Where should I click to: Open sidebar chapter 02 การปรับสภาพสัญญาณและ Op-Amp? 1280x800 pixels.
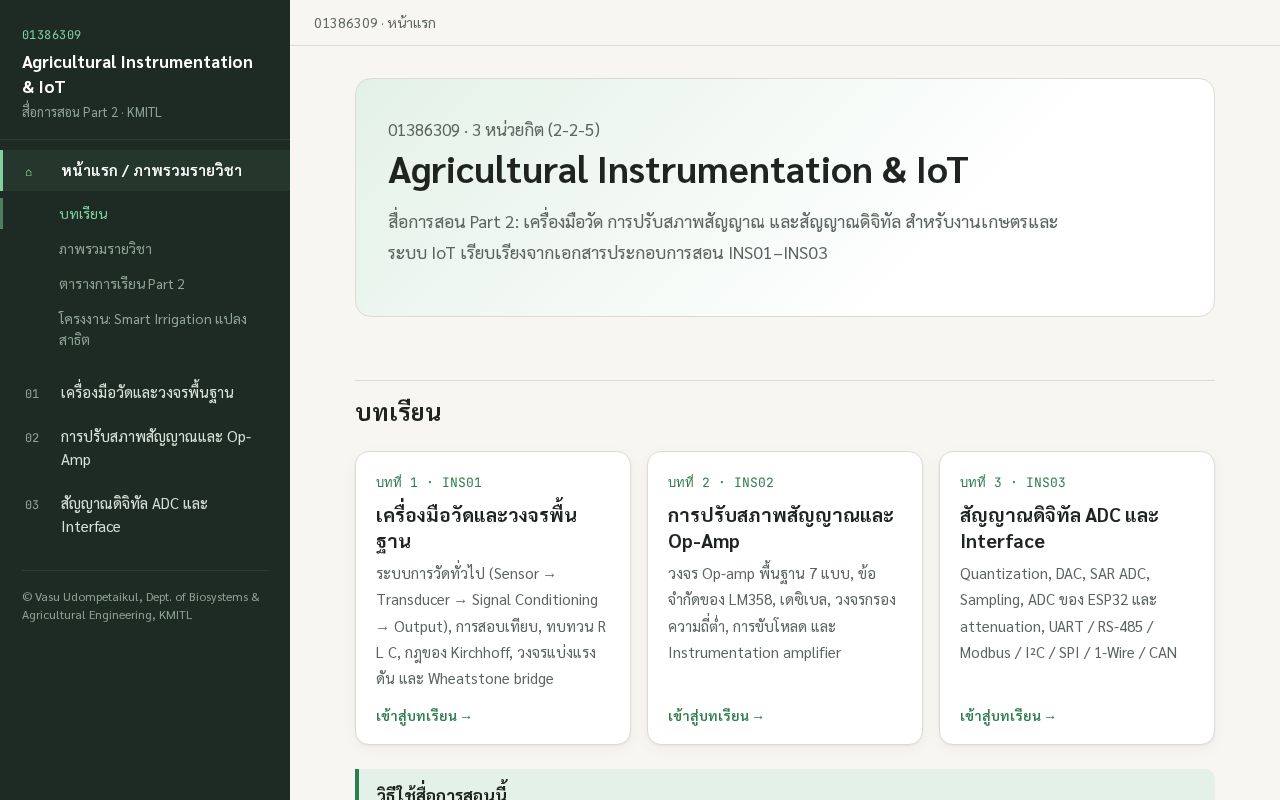pos(145,448)
